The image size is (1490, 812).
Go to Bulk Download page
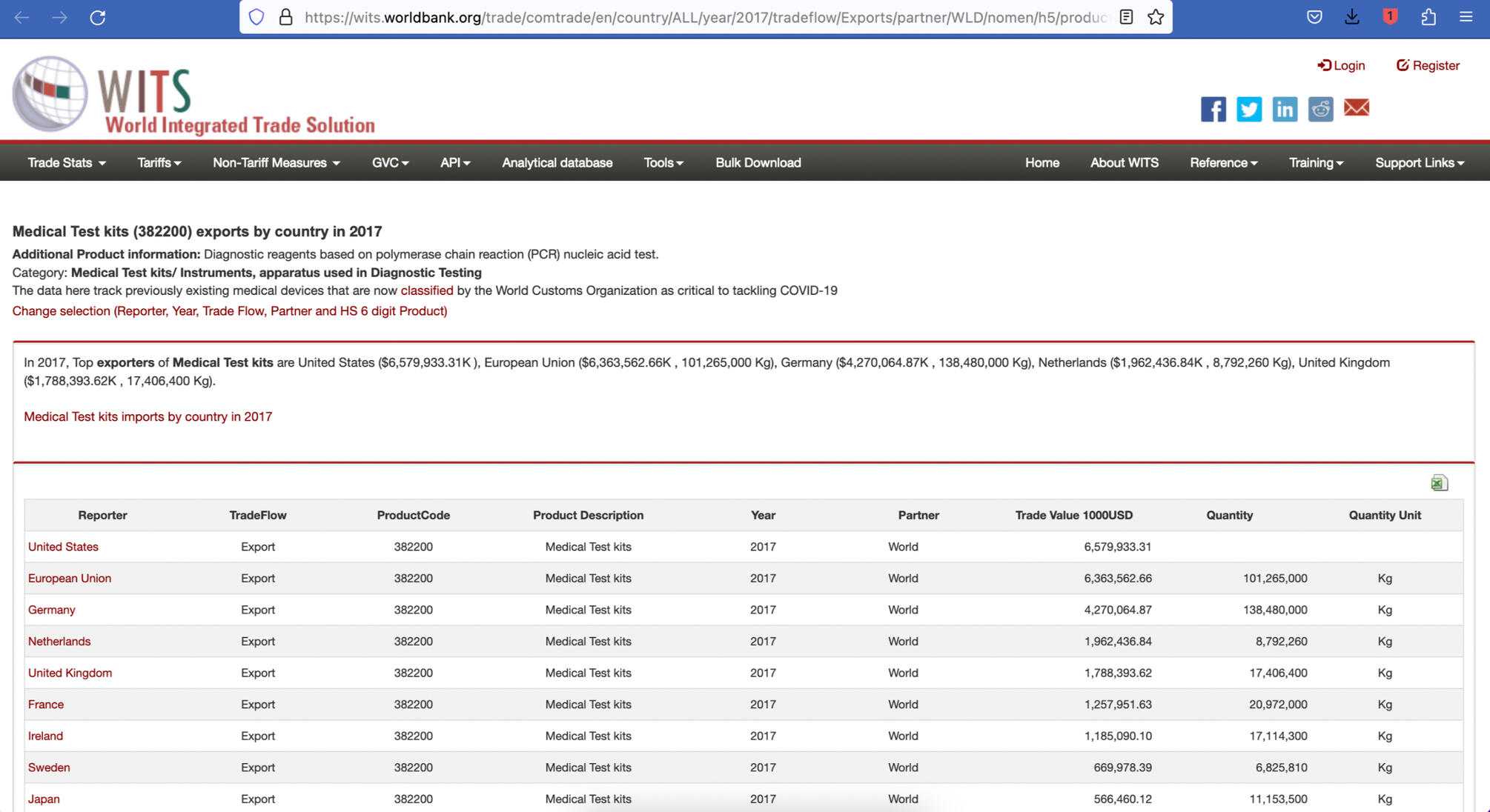pyautogui.click(x=758, y=163)
